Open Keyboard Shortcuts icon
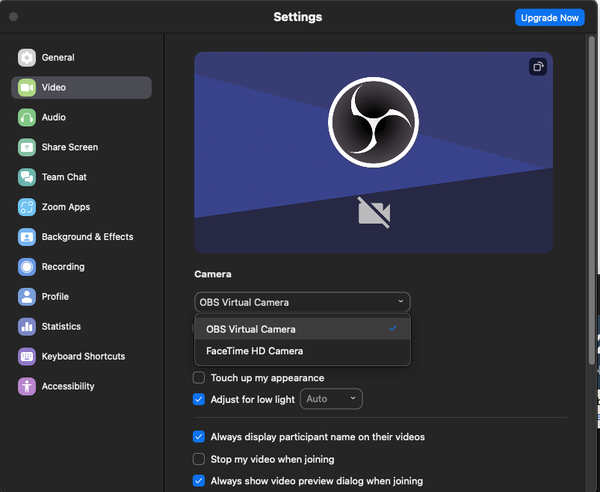This screenshot has width=600, height=492. (26, 357)
